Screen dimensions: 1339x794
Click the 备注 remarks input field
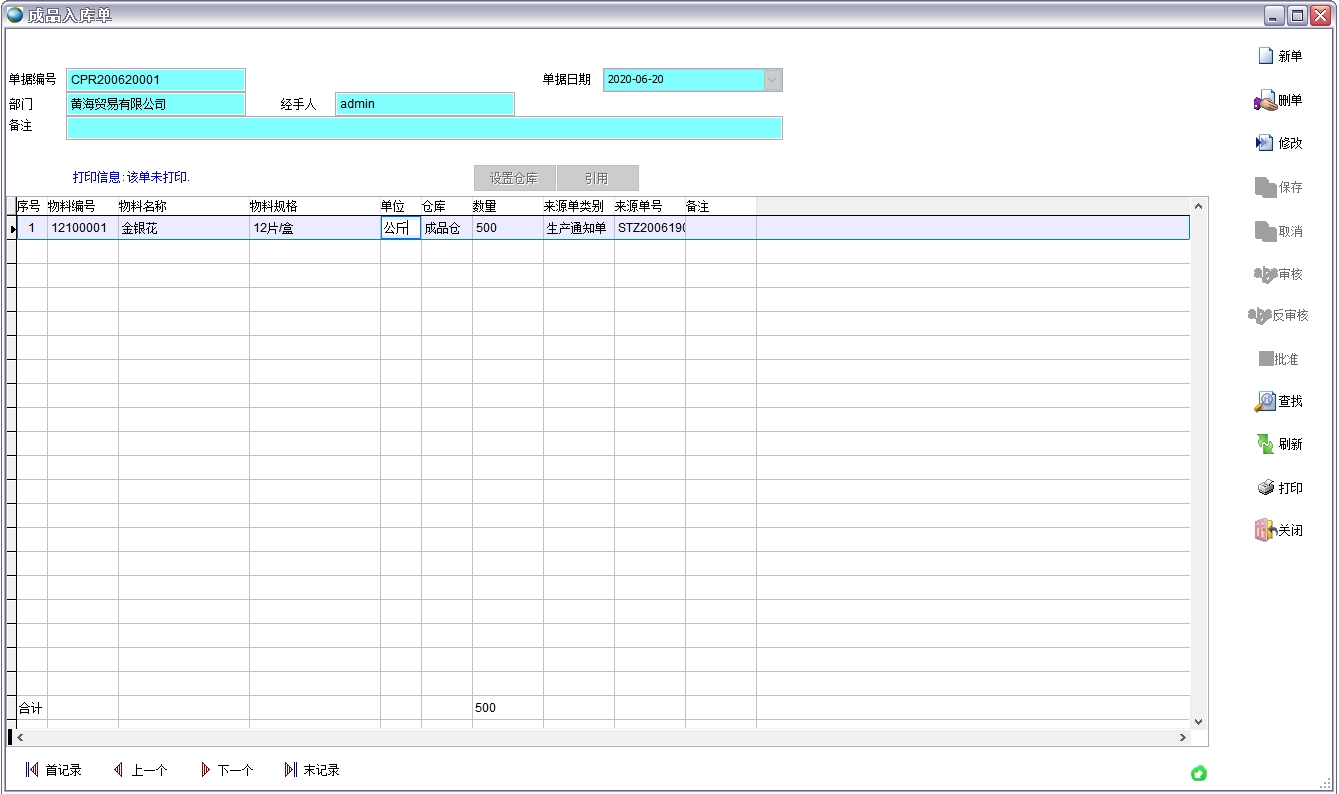(423, 128)
